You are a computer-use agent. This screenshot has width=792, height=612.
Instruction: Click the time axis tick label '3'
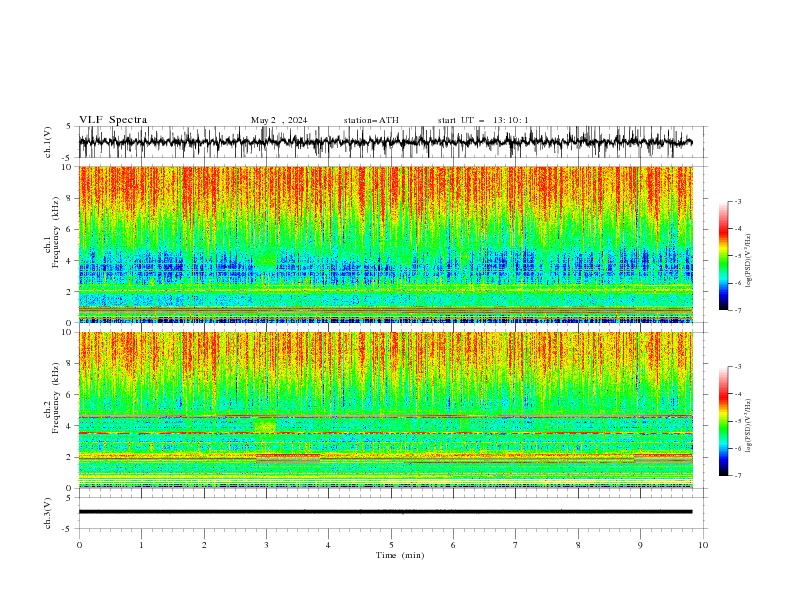(266, 545)
